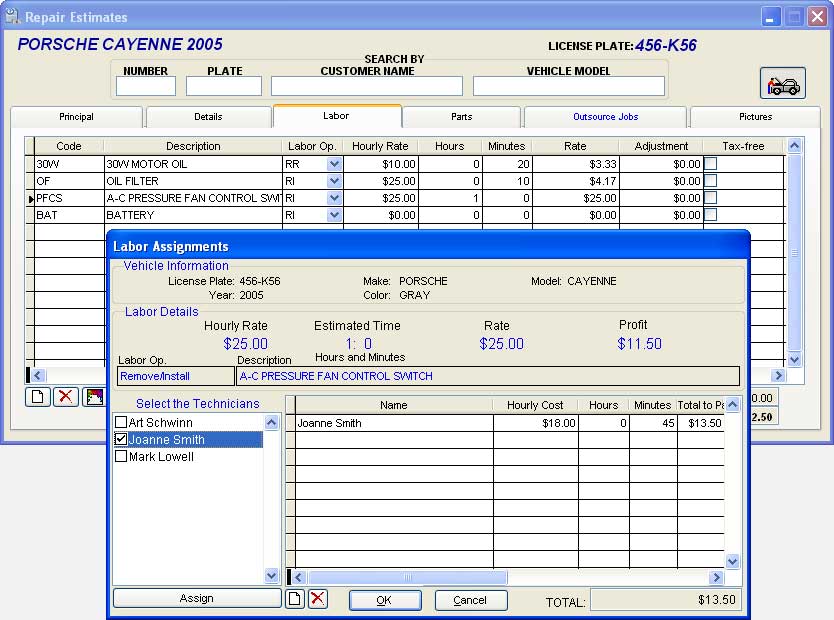This screenshot has width=834, height=620.
Task: Select the PFCS code cell
Action: [x=69, y=198]
